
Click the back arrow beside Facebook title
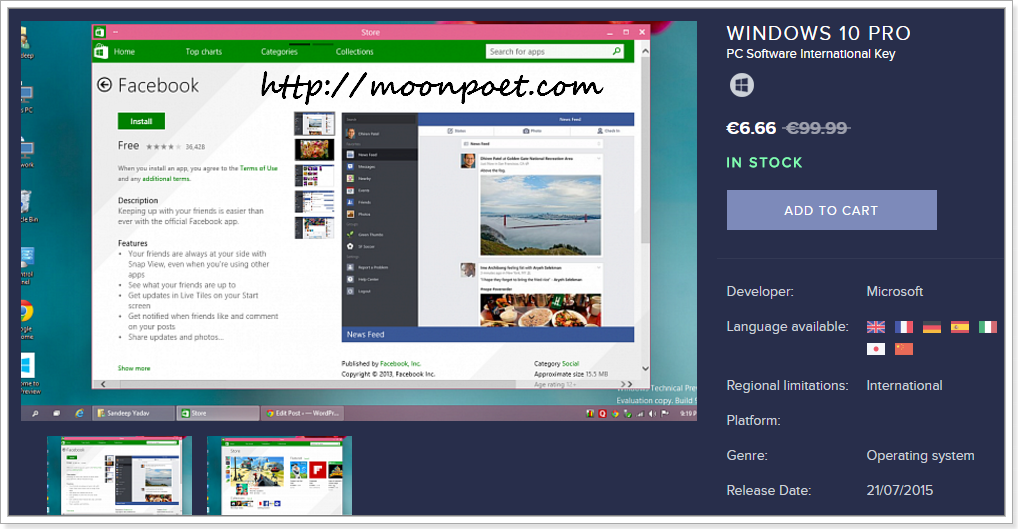(x=104, y=86)
